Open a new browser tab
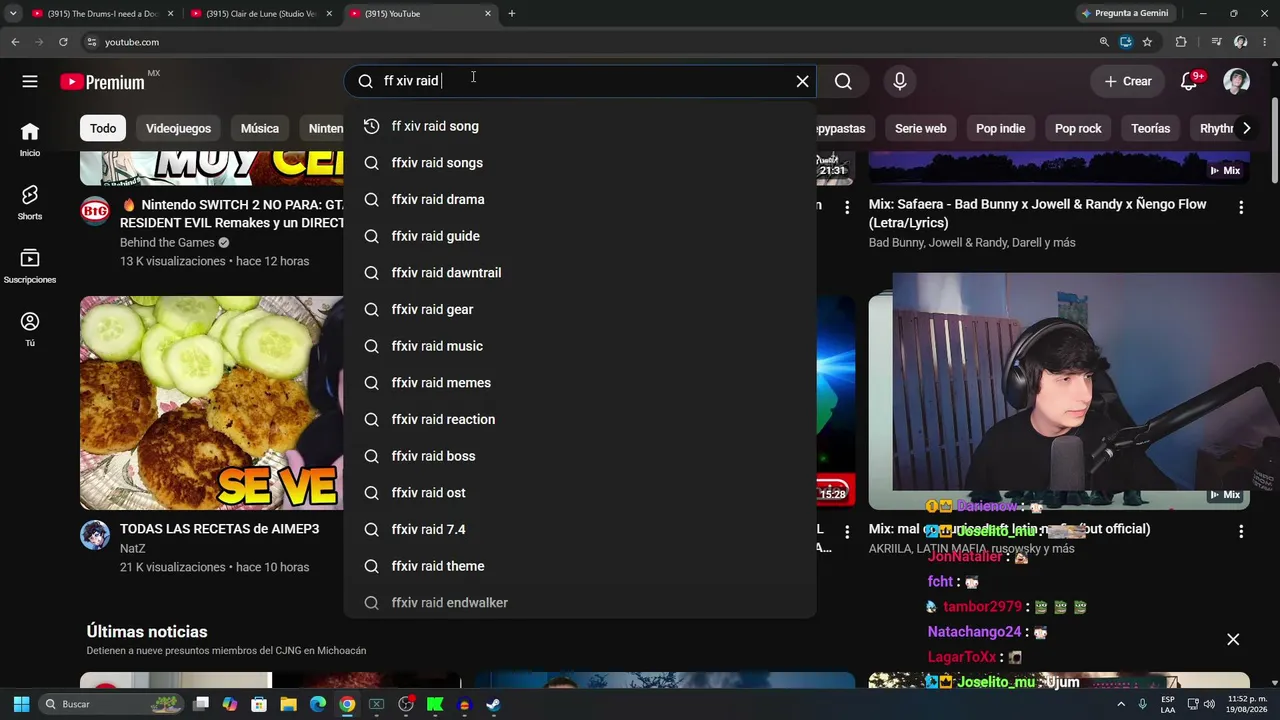This screenshot has height=720, width=1280. pyautogui.click(x=512, y=14)
